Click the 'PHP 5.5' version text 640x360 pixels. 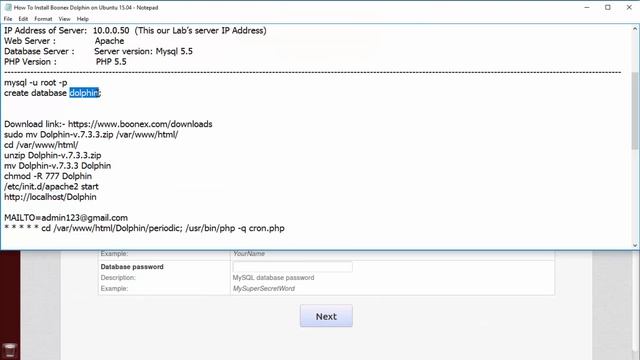111,62
